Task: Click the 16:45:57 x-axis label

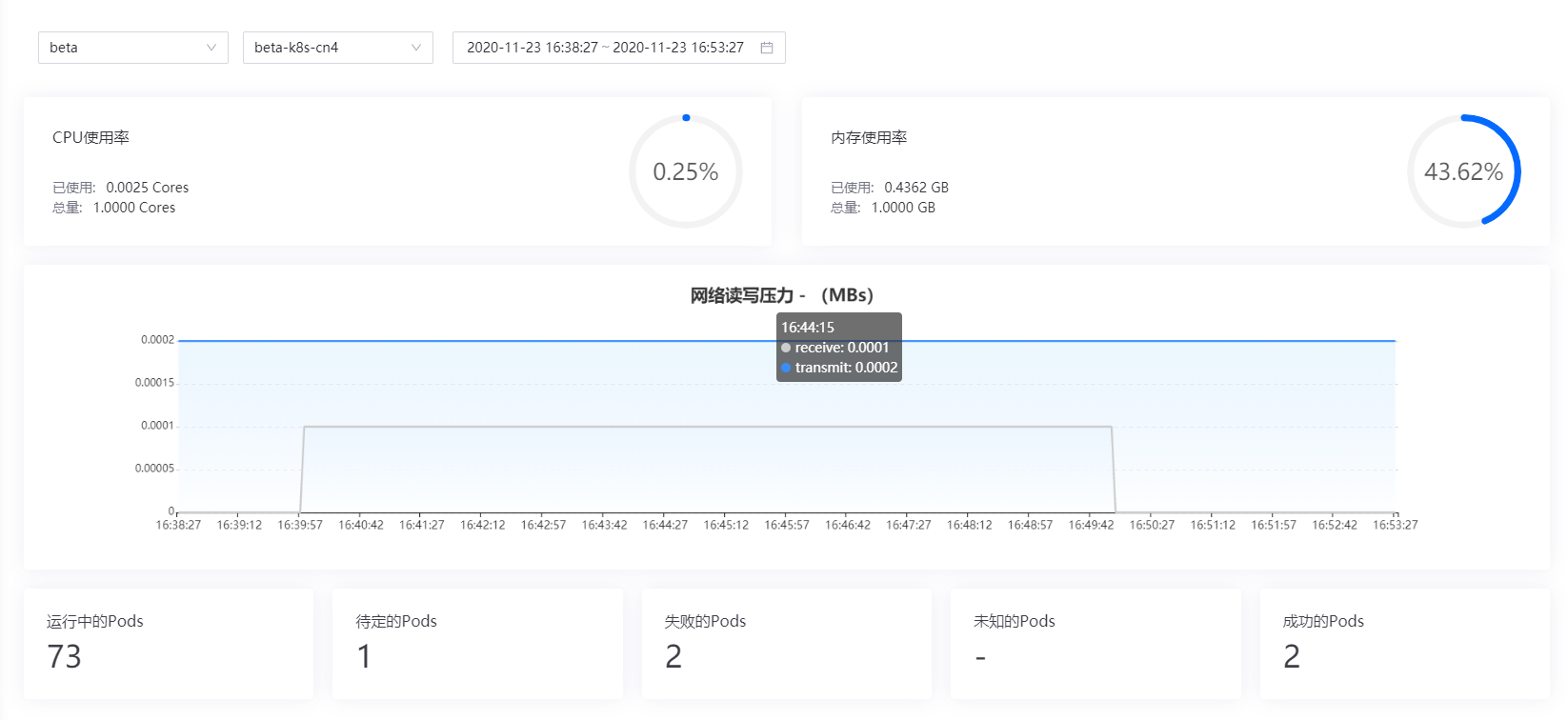Action: [787, 525]
